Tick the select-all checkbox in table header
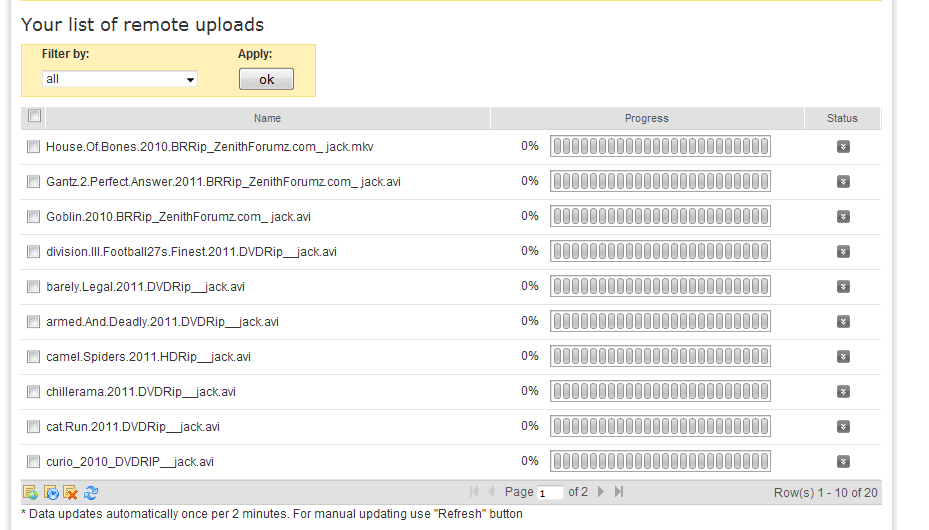 click(34, 117)
